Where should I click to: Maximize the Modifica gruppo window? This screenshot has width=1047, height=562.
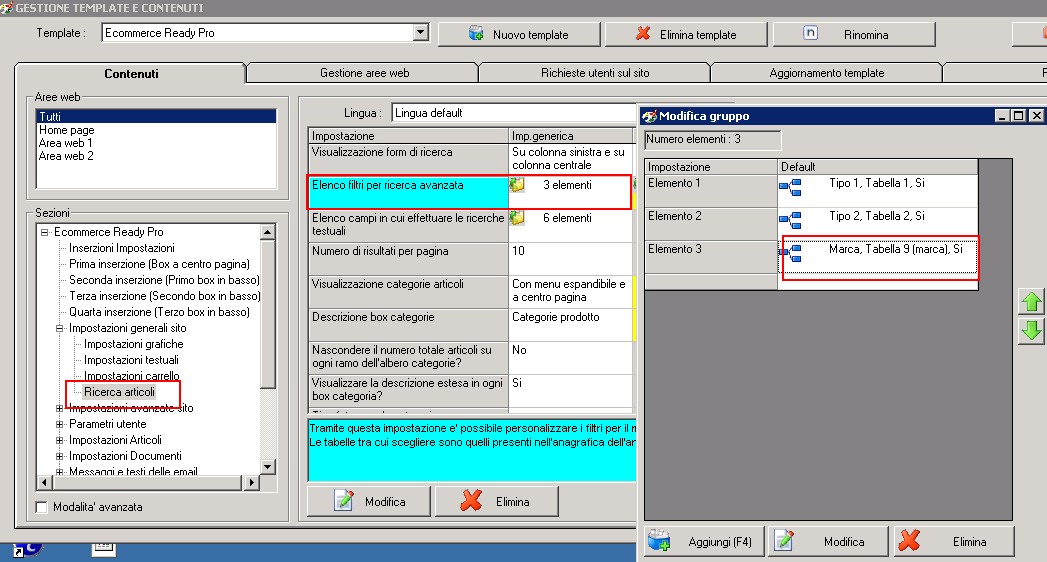tap(1019, 115)
